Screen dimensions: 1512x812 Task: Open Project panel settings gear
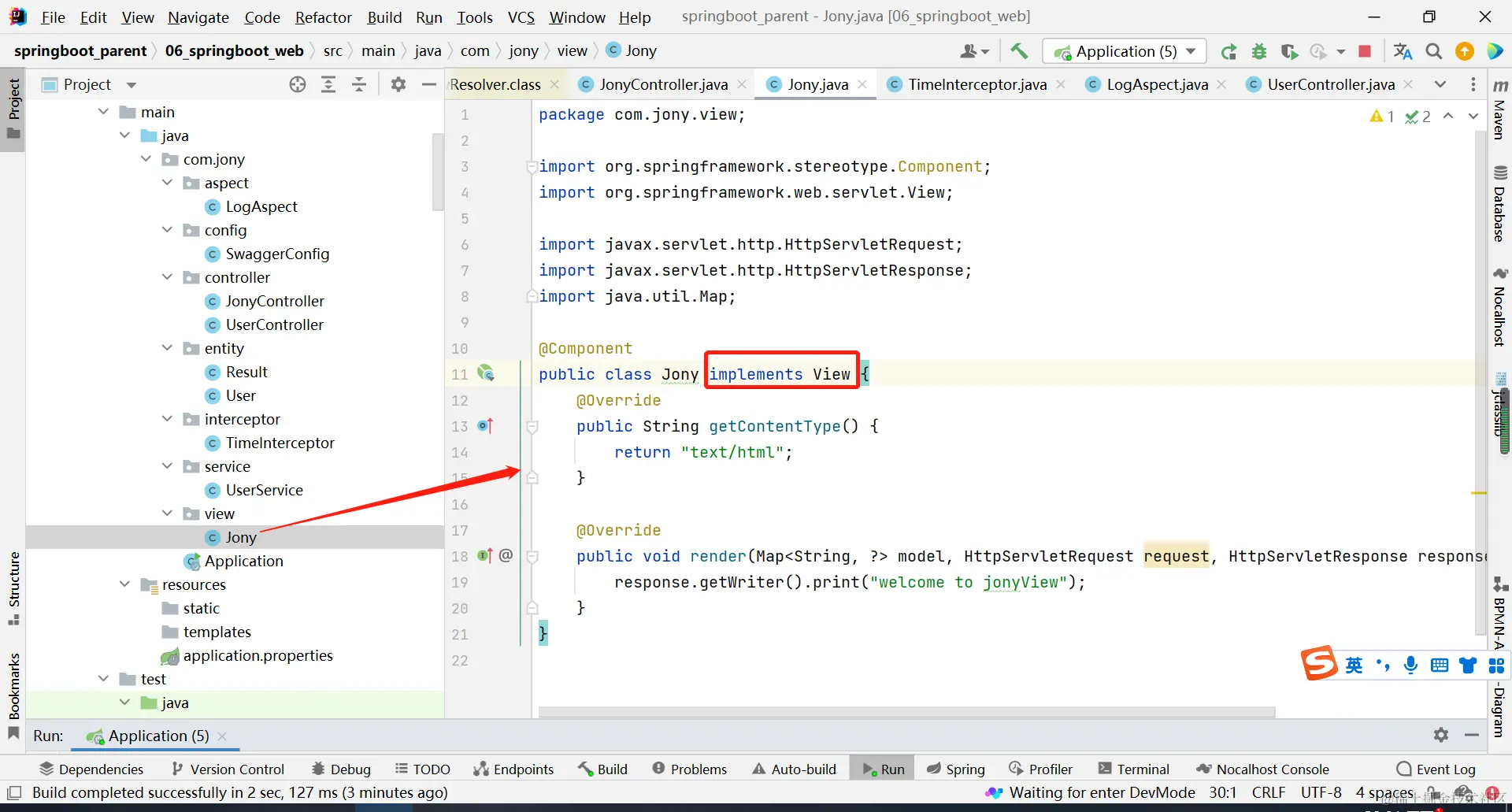pyautogui.click(x=398, y=84)
